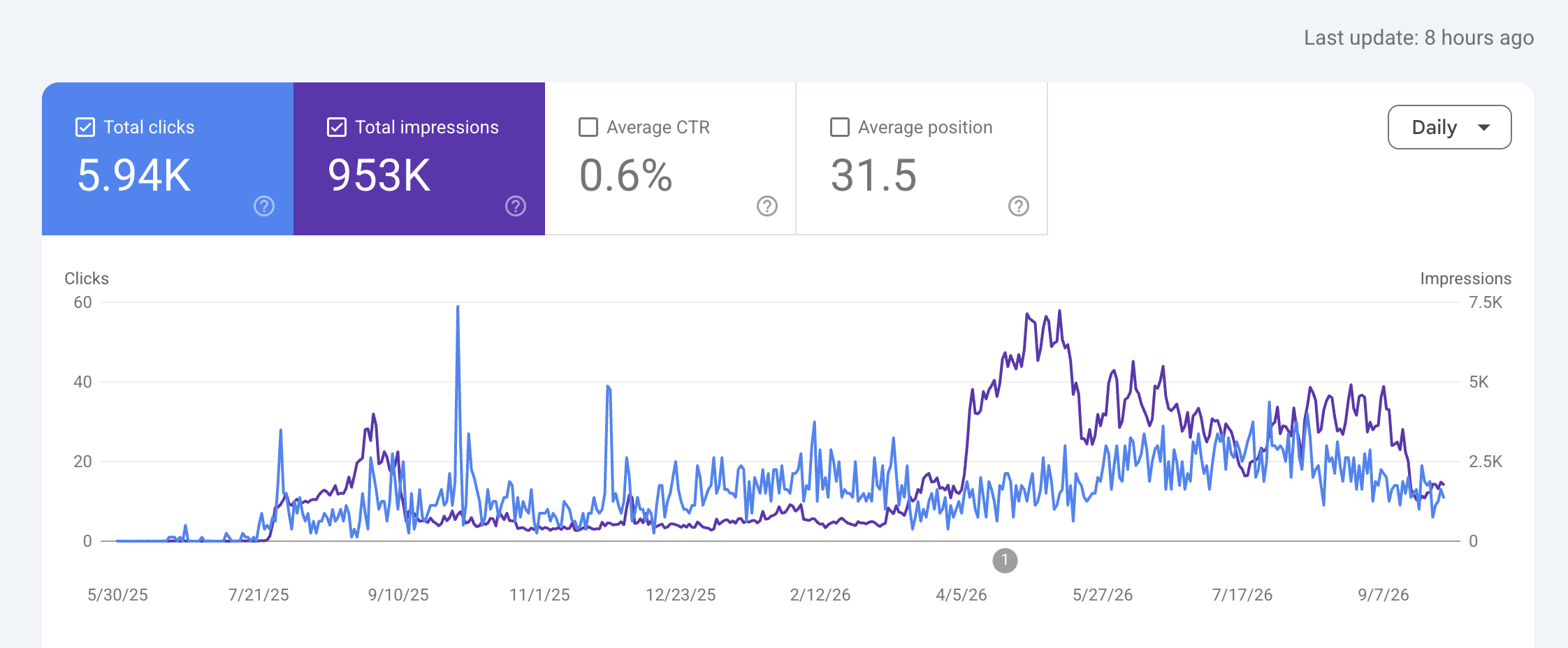The height and width of the screenshot is (648, 1568).
Task: Open help icon on Total impressions card
Action: pos(516,206)
